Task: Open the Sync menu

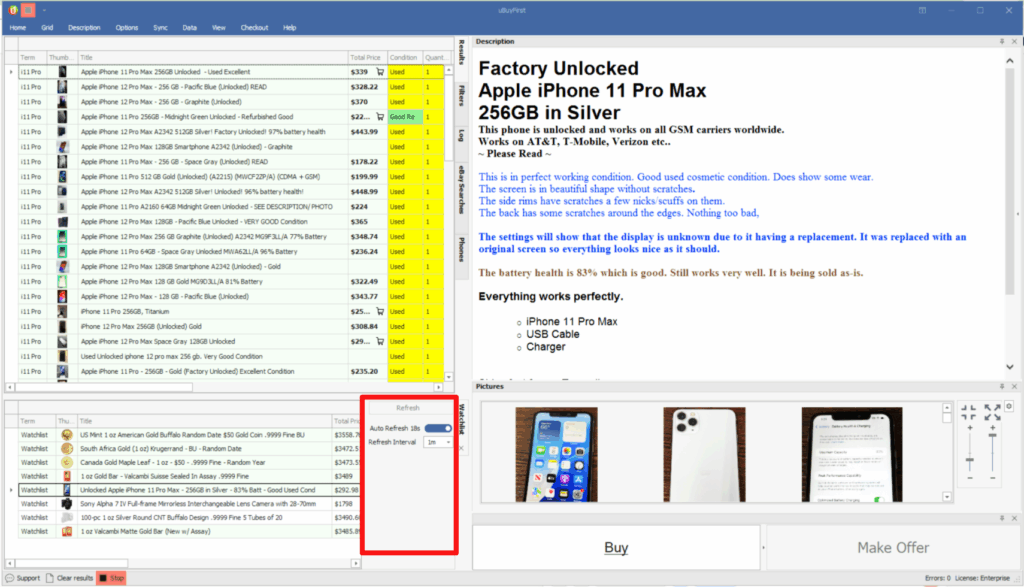Action: coord(161,27)
